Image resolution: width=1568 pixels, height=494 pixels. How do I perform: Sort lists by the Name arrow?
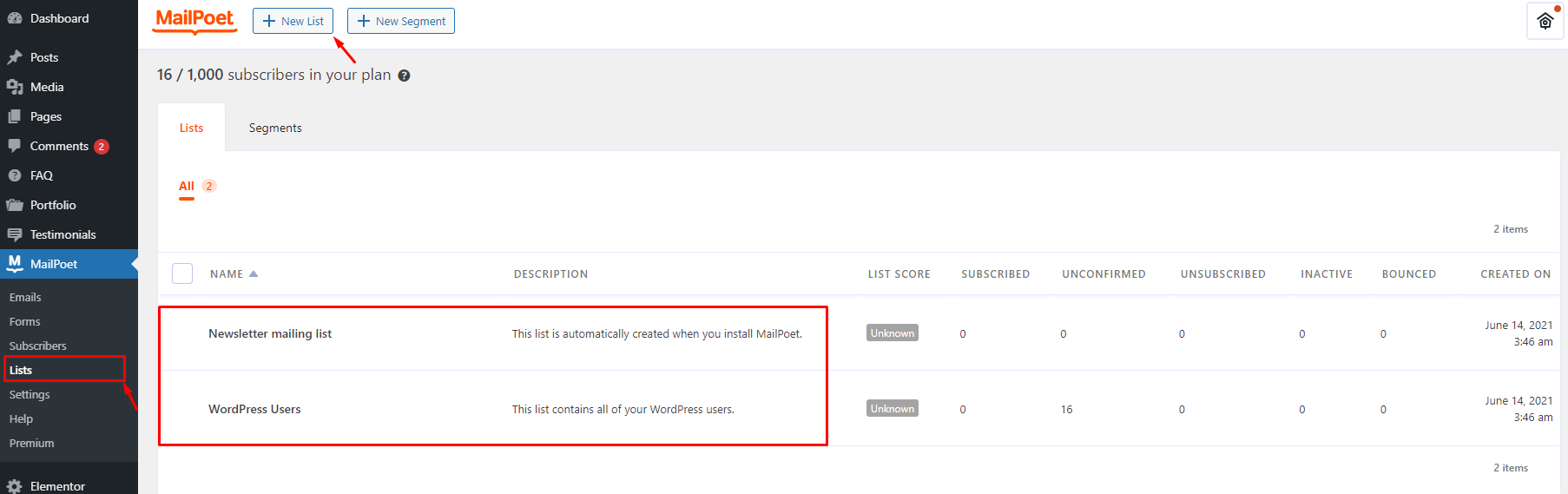point(254,273)
